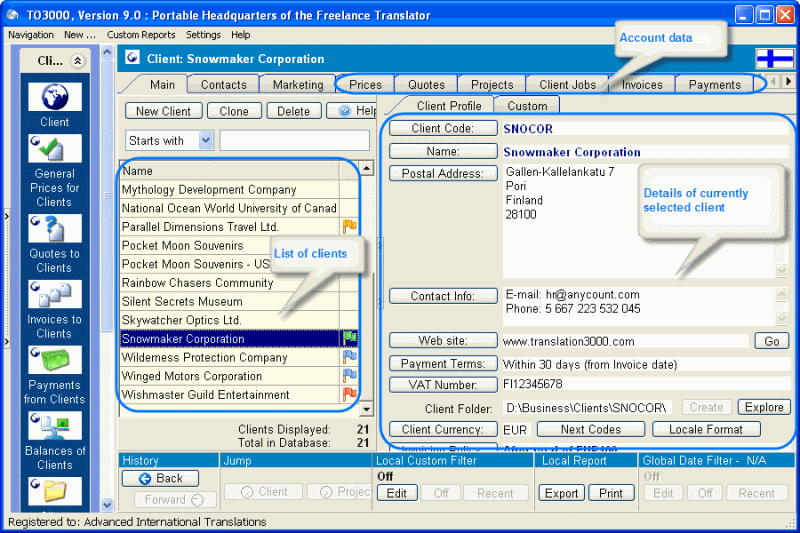Open Invoices to Clients sidebar icon

click(55, 294)
